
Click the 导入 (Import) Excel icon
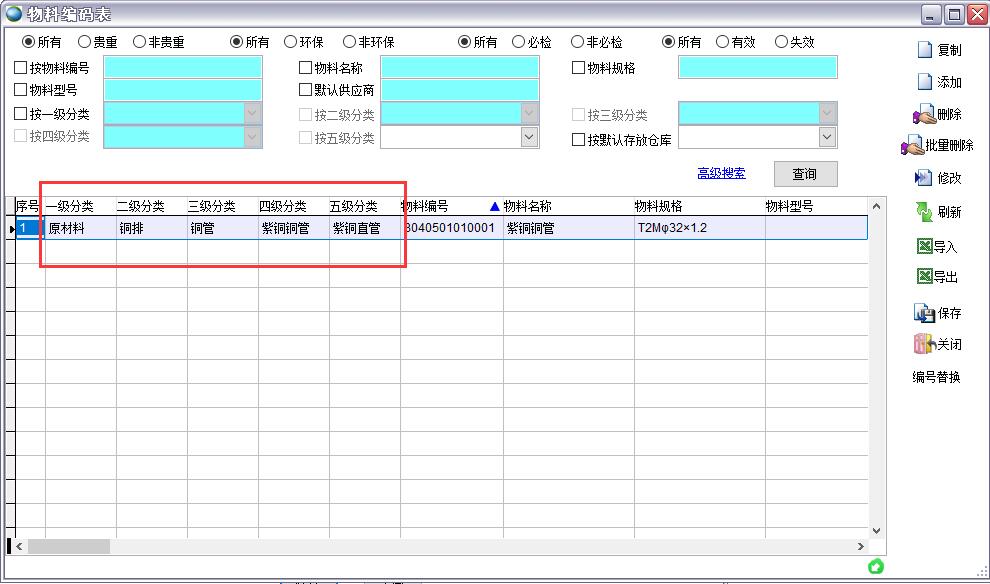(x=924, y=247)
